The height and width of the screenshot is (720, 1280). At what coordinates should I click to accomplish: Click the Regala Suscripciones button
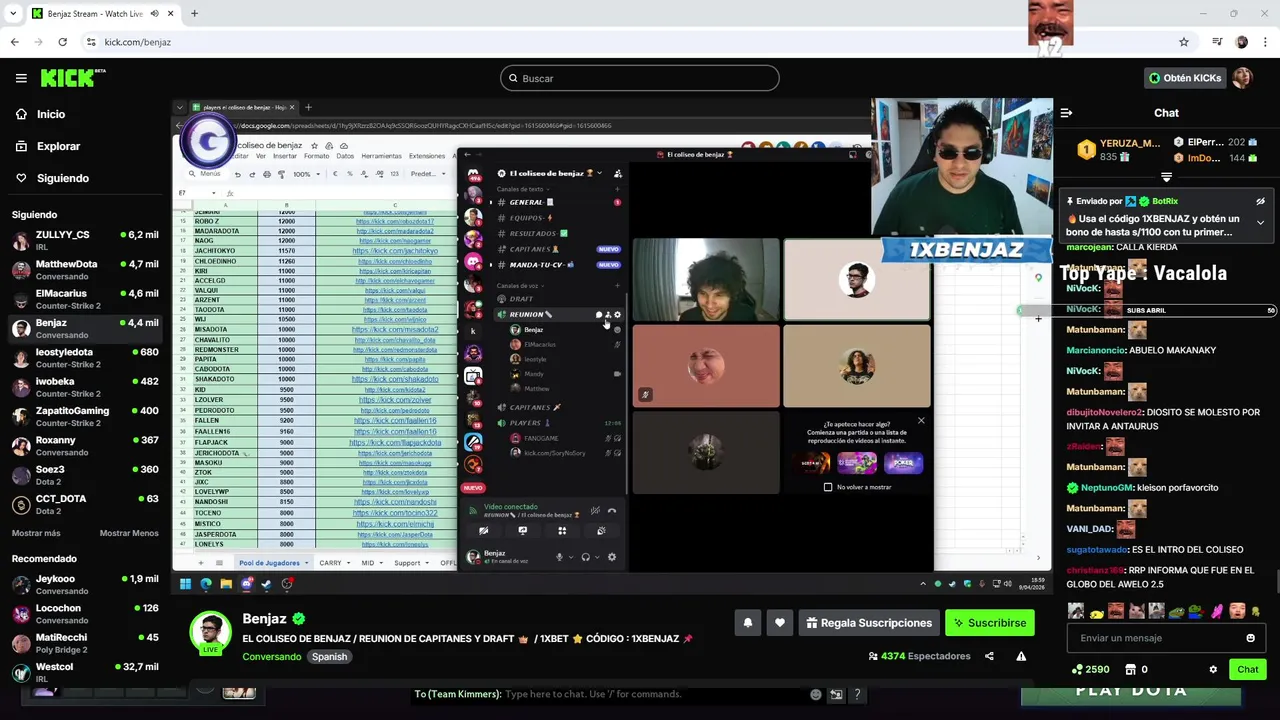(870, 623)
